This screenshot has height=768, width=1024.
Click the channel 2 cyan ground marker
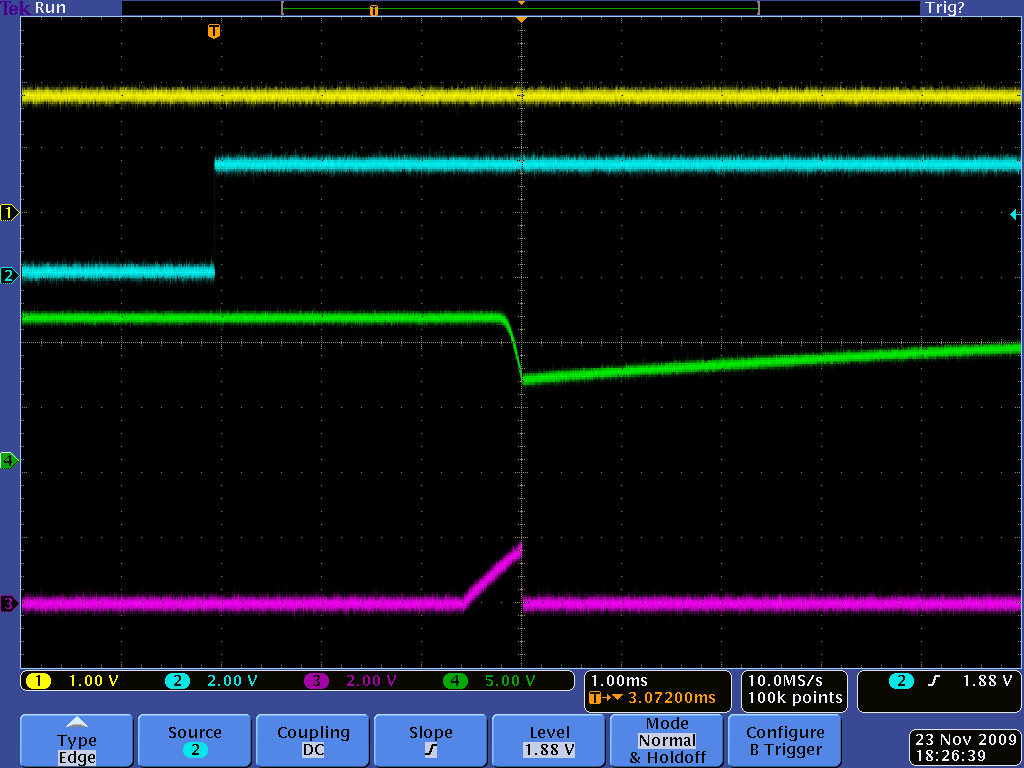click(9, 275)
